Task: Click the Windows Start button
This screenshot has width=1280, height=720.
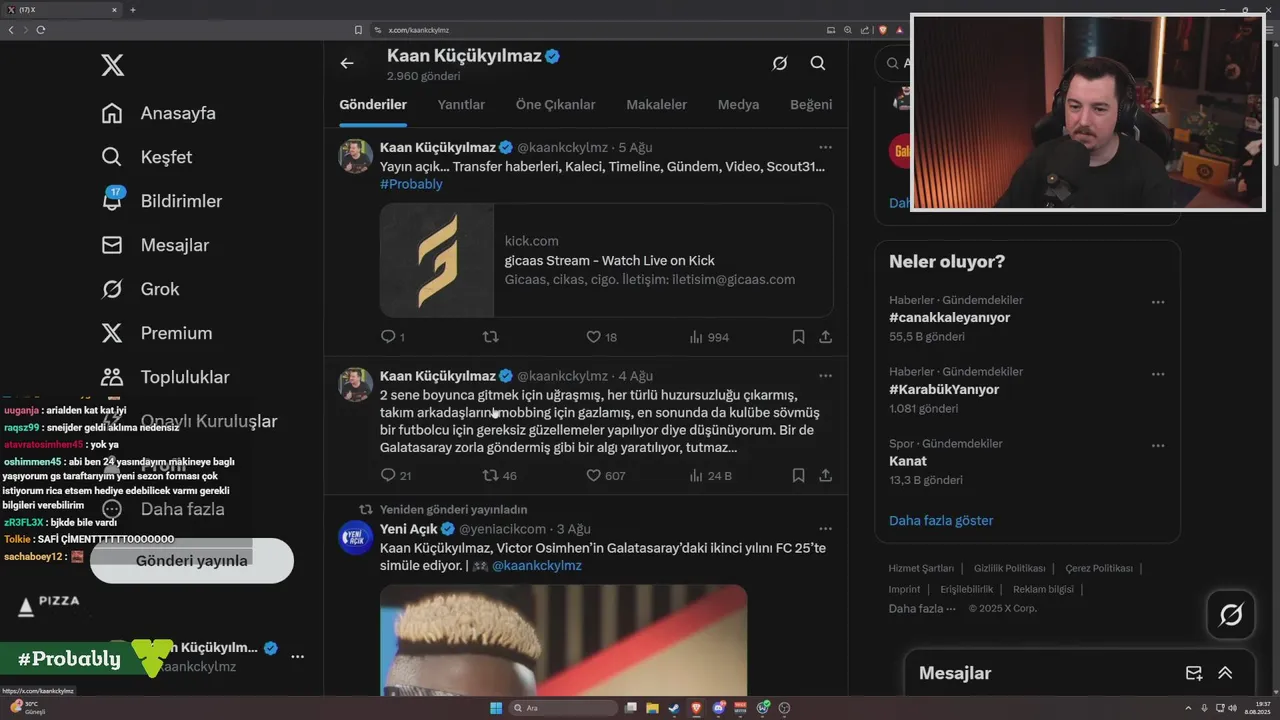Action: point(496,708)
